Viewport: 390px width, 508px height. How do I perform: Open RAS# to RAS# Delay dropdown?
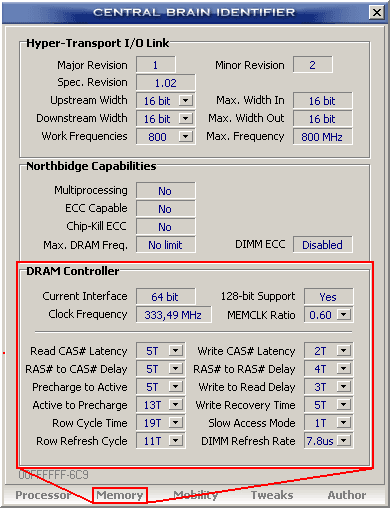tap(344, 369)
